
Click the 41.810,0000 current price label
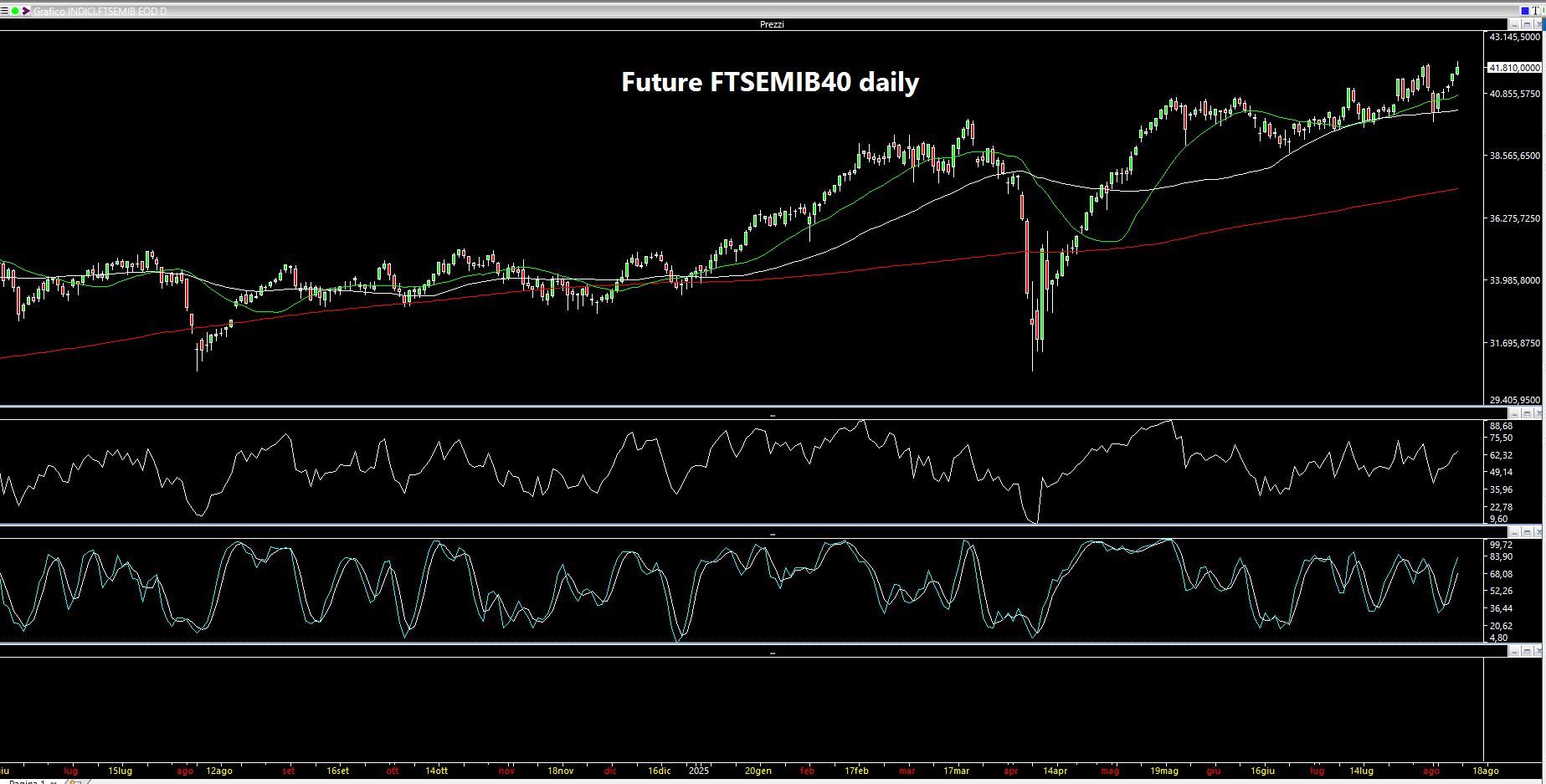tap(1514, 68)
